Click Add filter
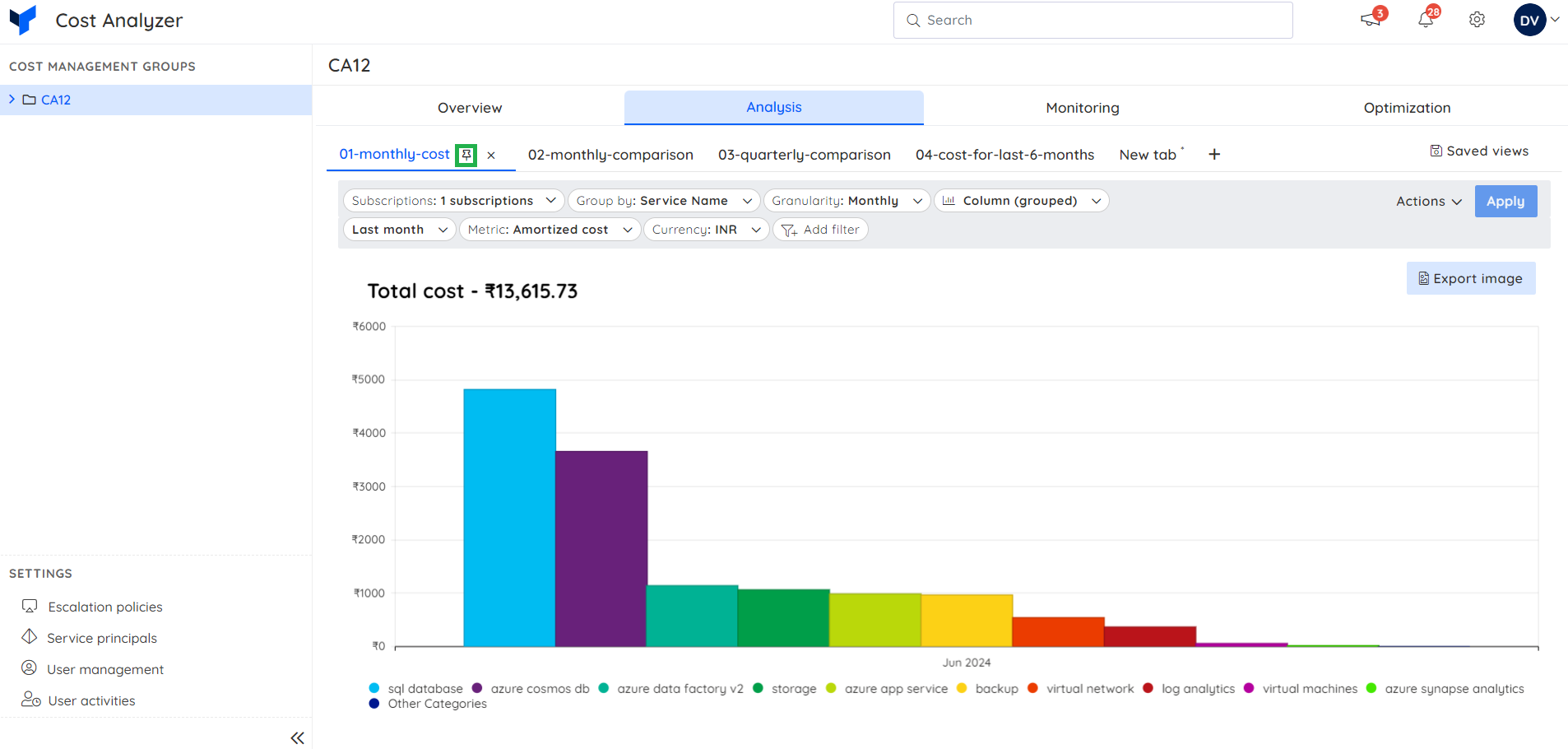The image size is (1568, 749). point(820,230)
